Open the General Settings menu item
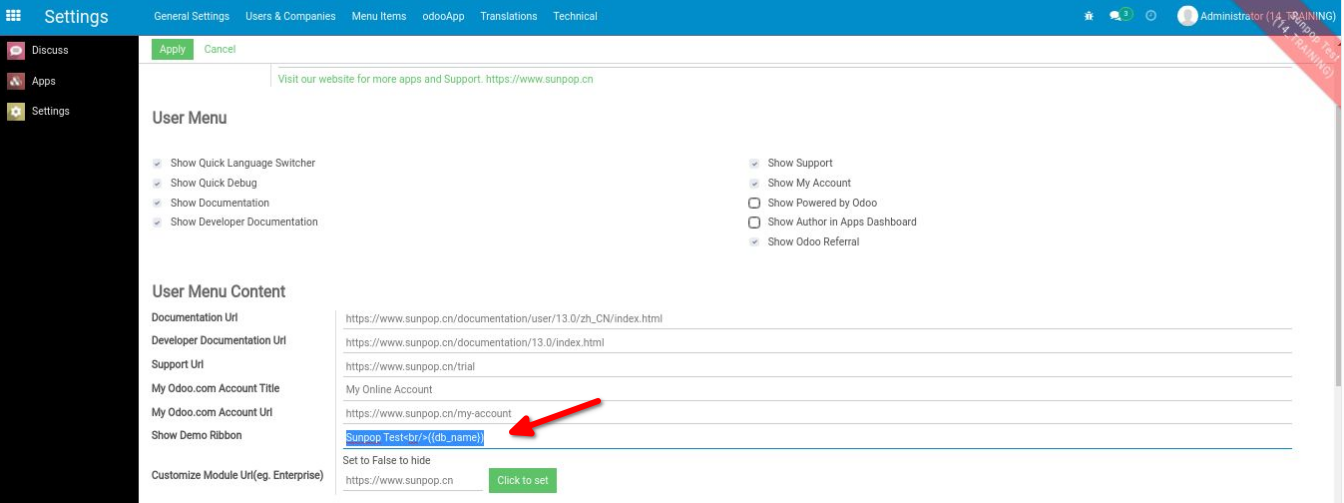This screenshot has width=1344, height=503. click(191, 16)
